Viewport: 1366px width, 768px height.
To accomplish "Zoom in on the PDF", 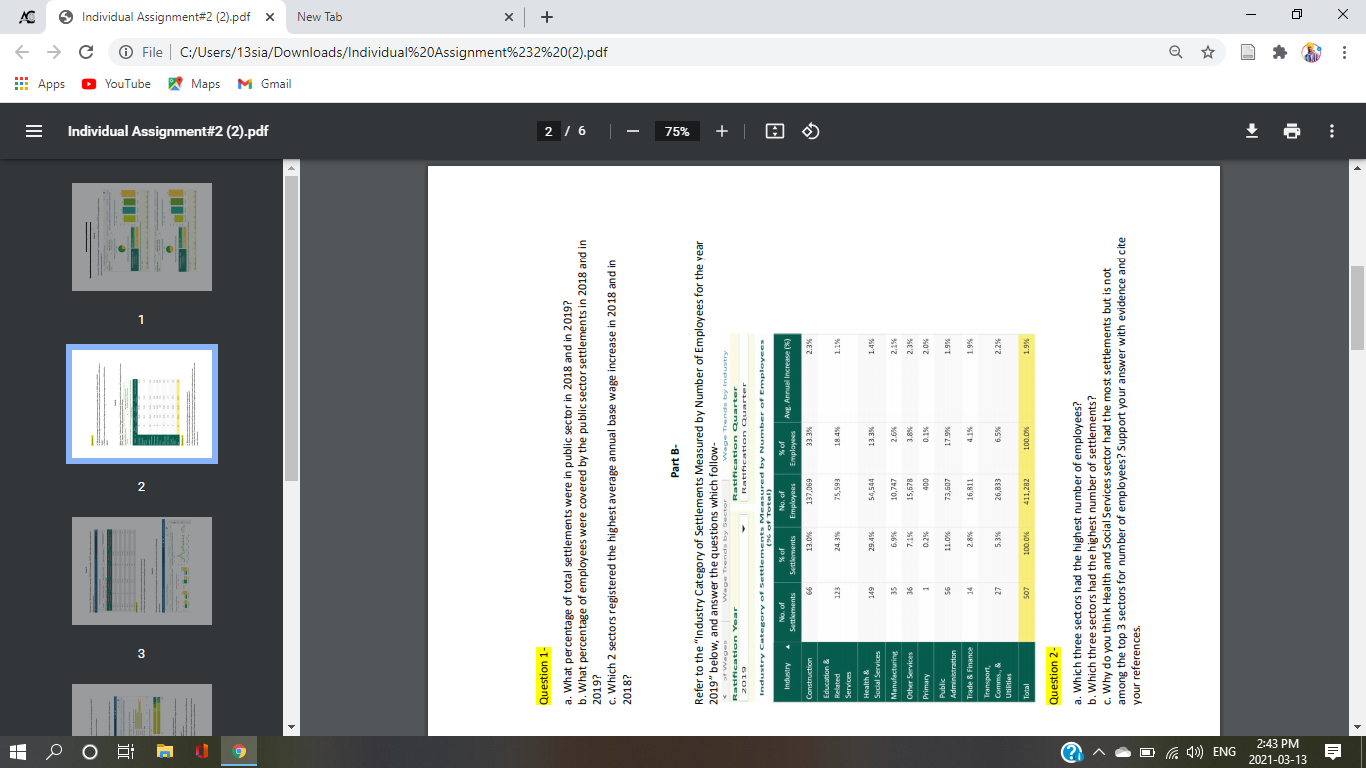I will pos(721,131).
